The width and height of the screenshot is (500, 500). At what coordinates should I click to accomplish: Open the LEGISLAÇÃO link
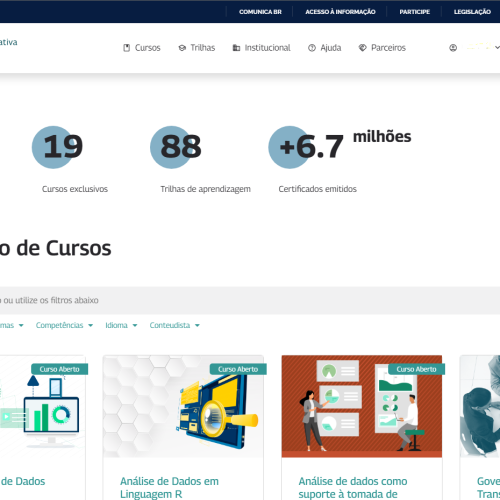[x=472, y=12]
